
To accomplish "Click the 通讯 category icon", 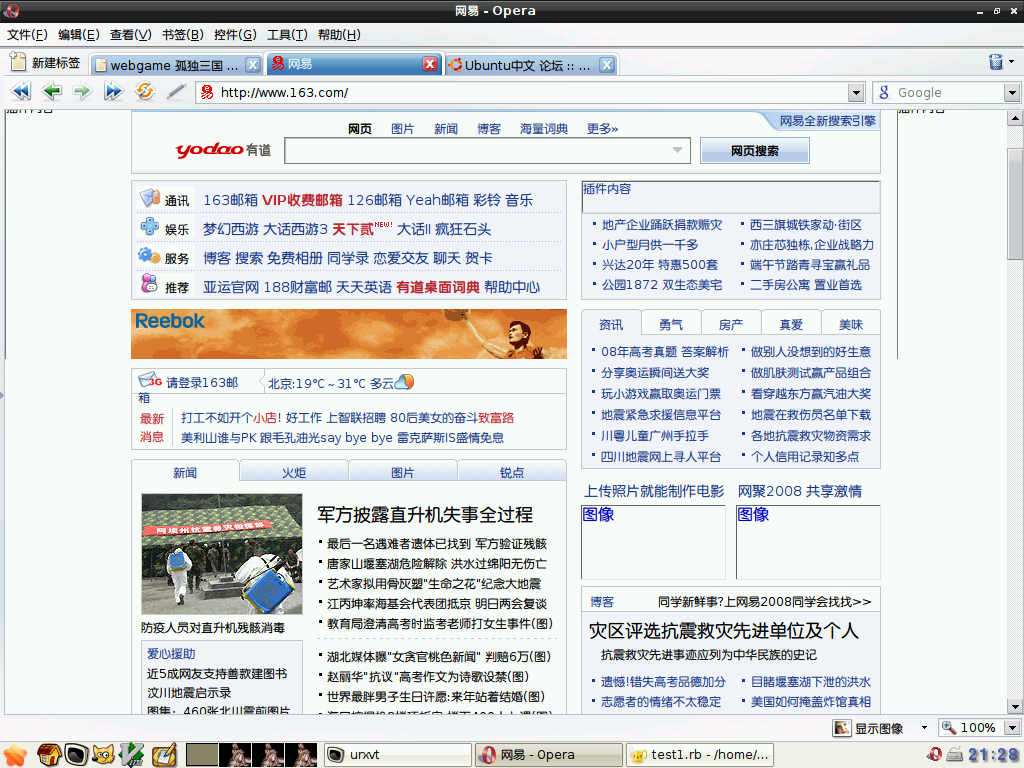I will 150,197.
